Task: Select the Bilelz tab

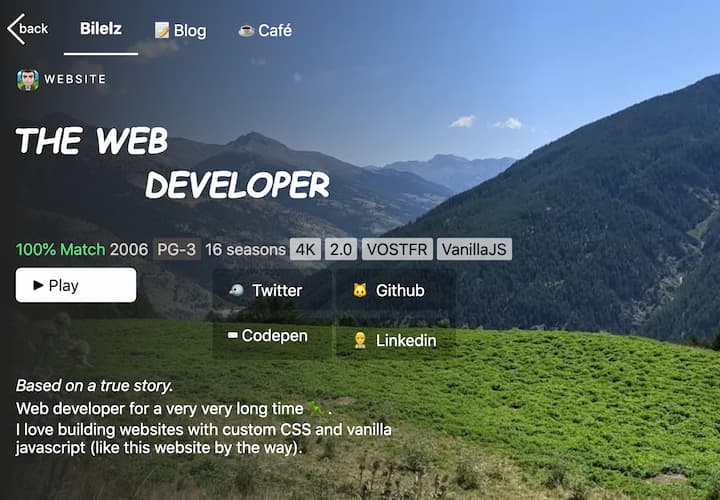Action: [101, 28]
